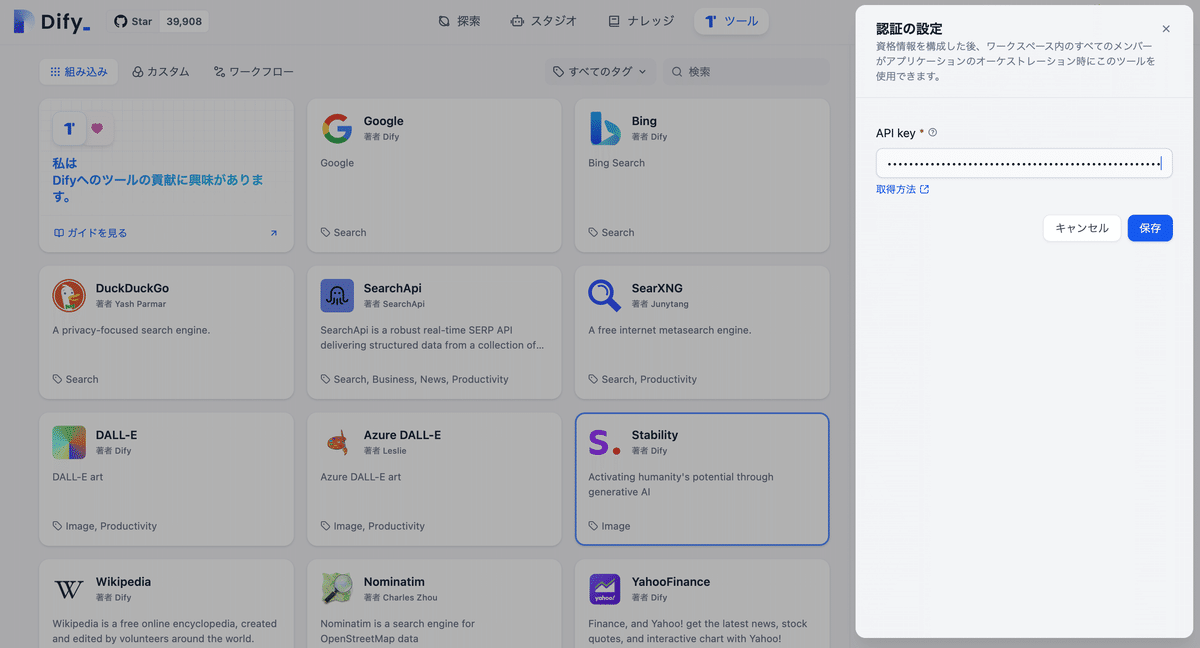Click '著者 Yash Parmar' author text
This screenshot has height=648, width=1200.
(131, 304)
